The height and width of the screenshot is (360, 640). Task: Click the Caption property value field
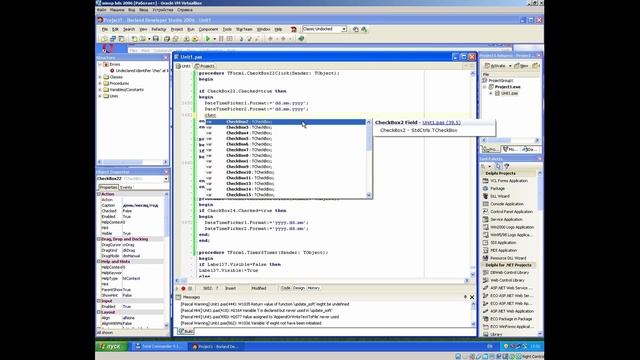click(x=143, y=205)
